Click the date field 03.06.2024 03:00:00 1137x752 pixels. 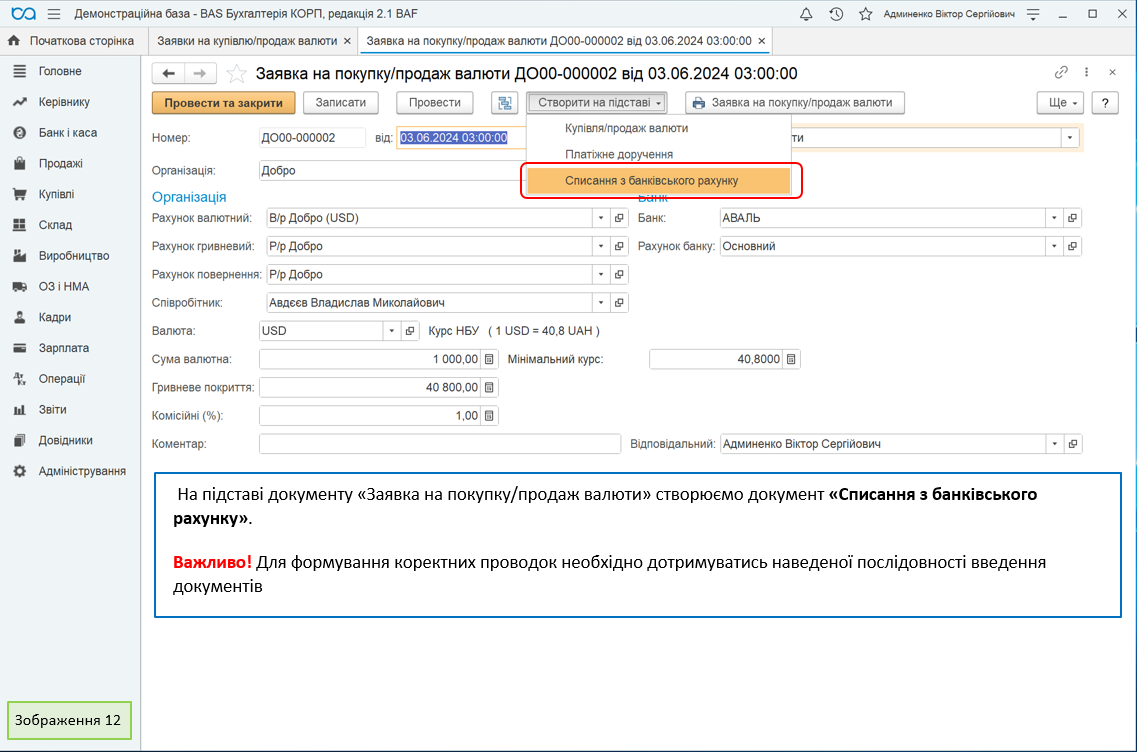point(461,138)
